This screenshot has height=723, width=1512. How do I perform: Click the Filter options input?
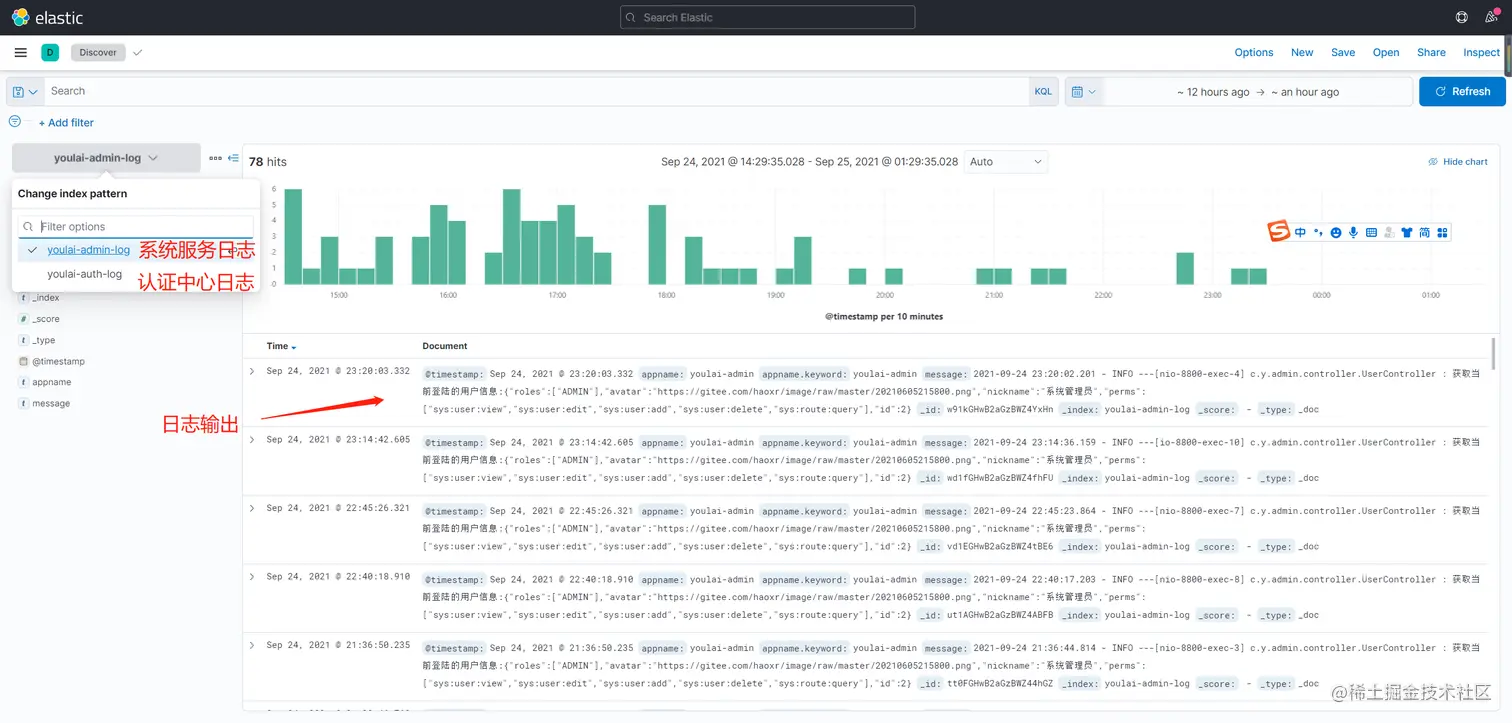point(136,227)
